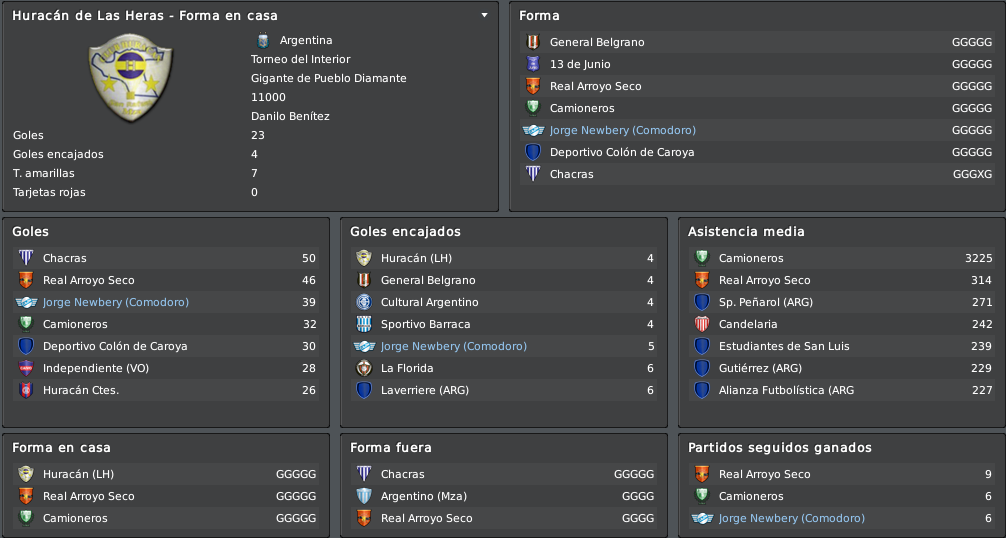The width and height of the screenshot is (1006, 538).
Task: Select Torneo del Interior competition
Action: tap(300, 59)
